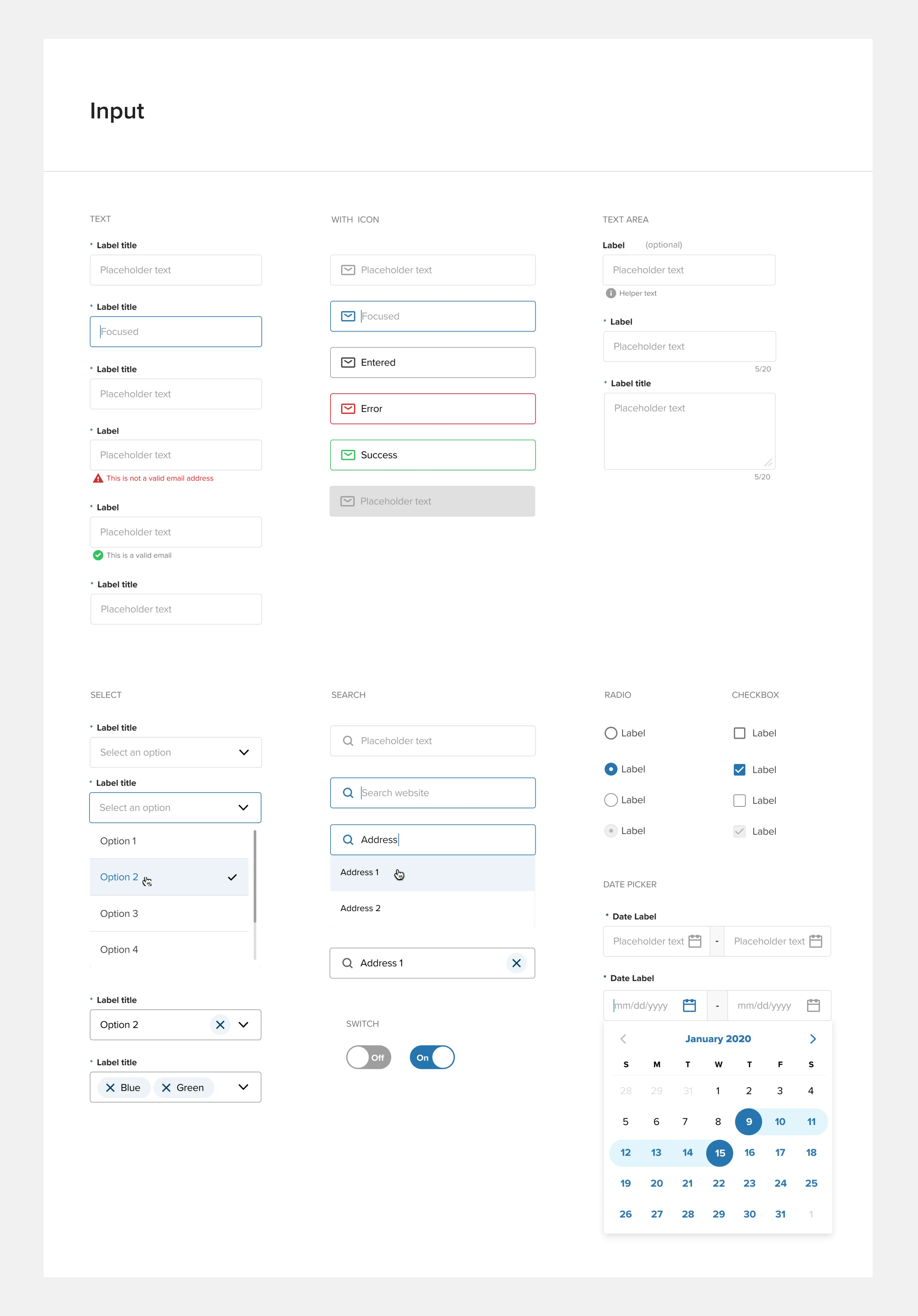Choose highlighted Option 2 in the list
The image size is (918, 1316).
169,878
